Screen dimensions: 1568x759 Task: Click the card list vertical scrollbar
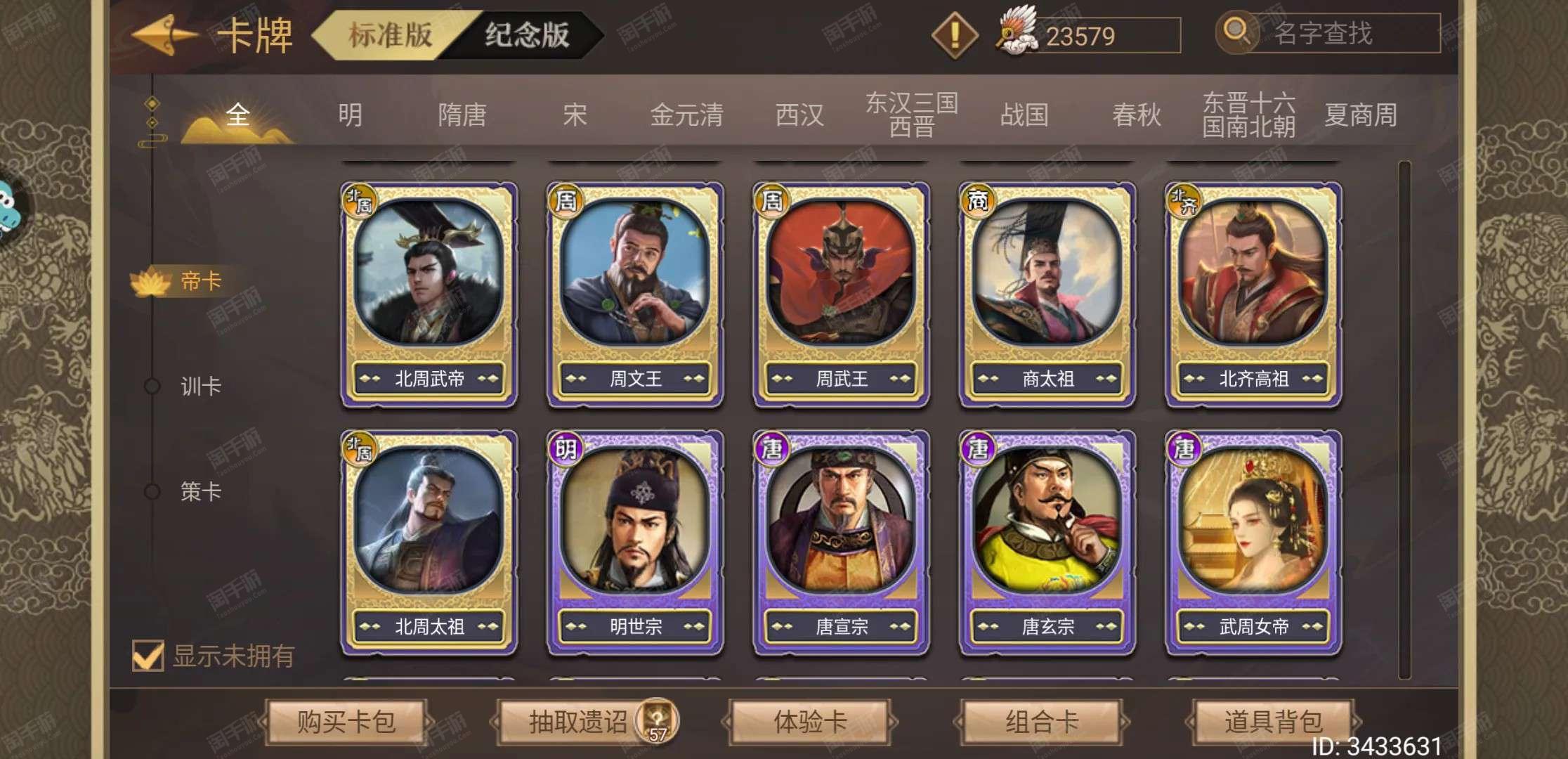point(1404,420)
